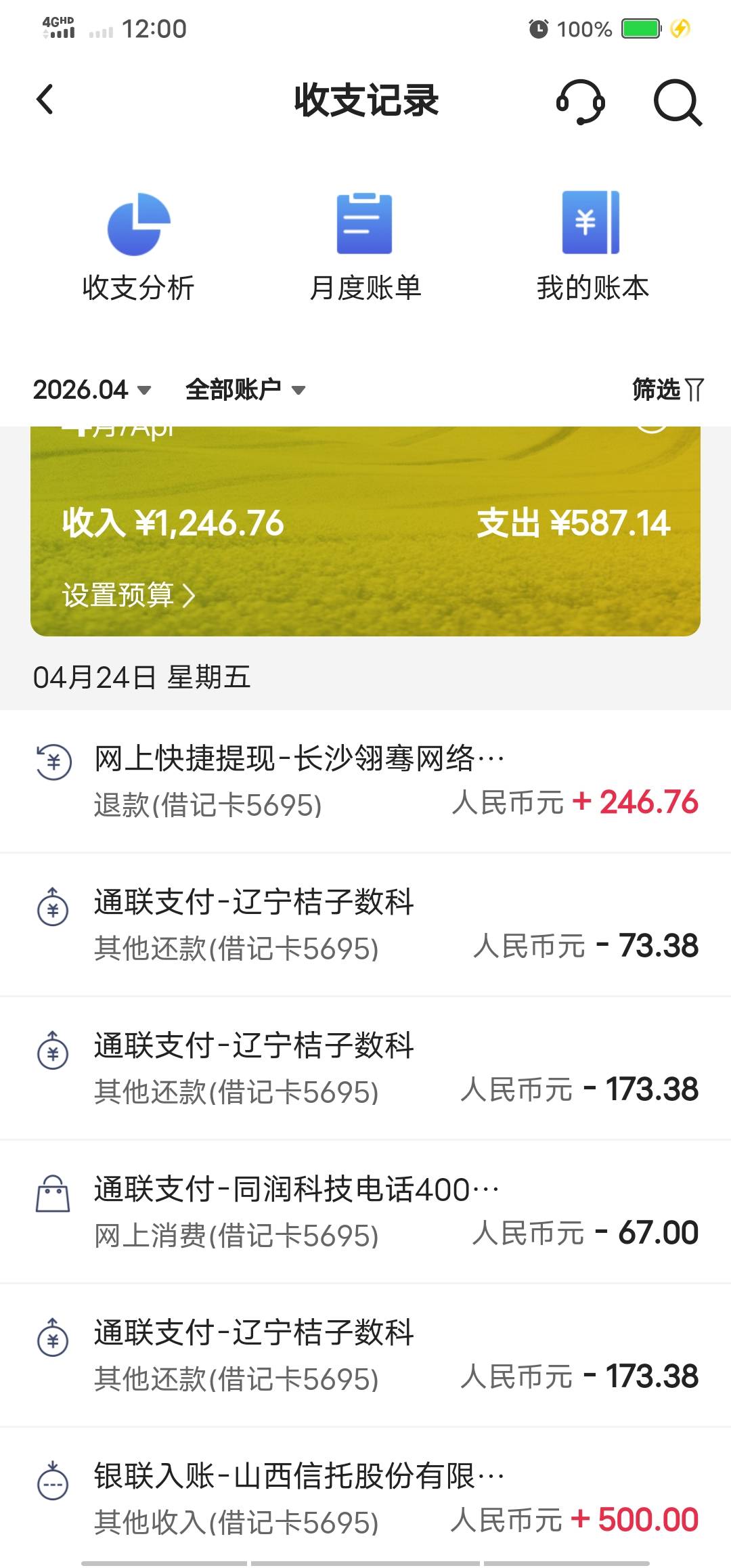Open 设置预算 budget setting link

point(129,596)
